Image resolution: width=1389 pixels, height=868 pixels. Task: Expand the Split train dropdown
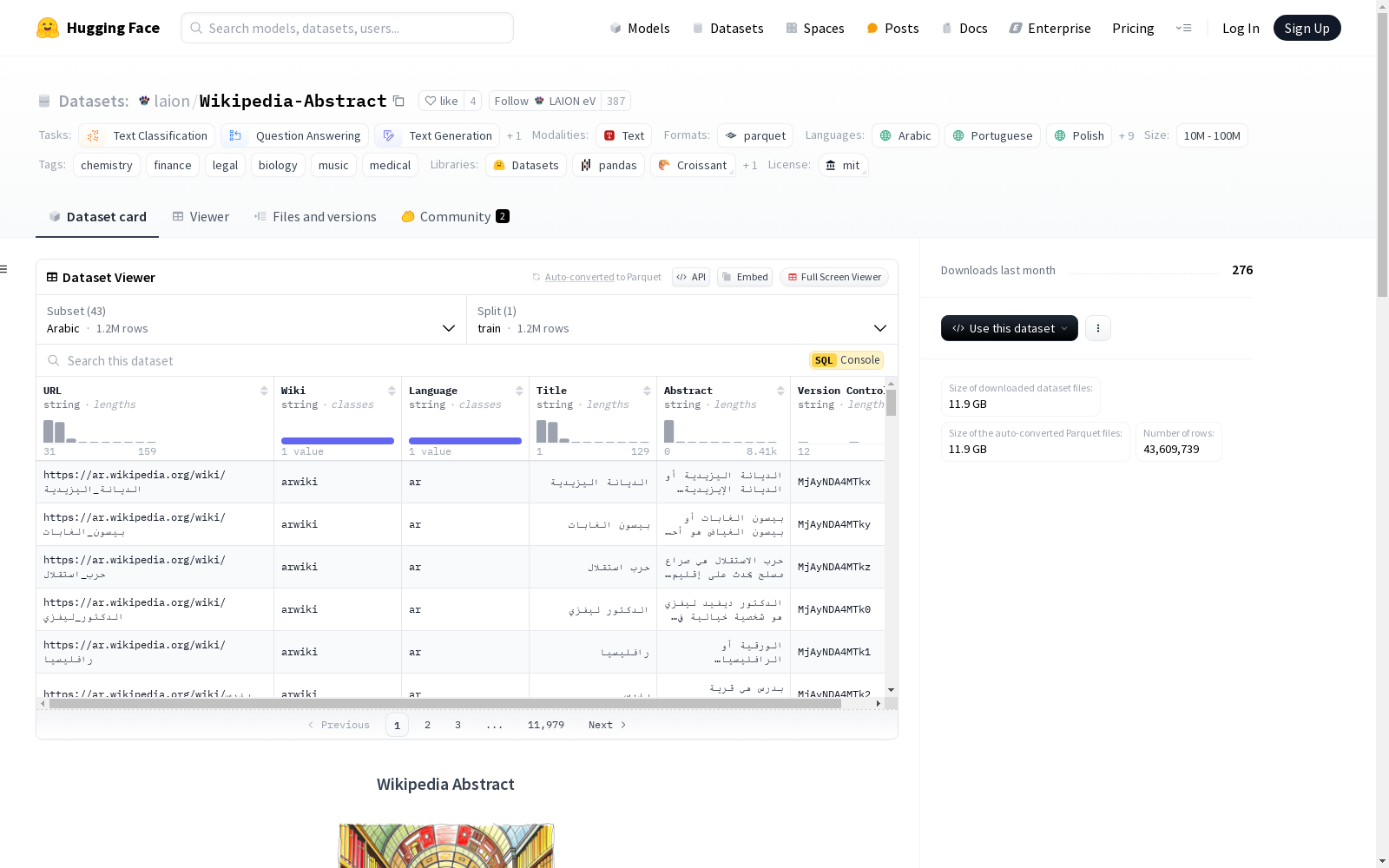[682, 319]
